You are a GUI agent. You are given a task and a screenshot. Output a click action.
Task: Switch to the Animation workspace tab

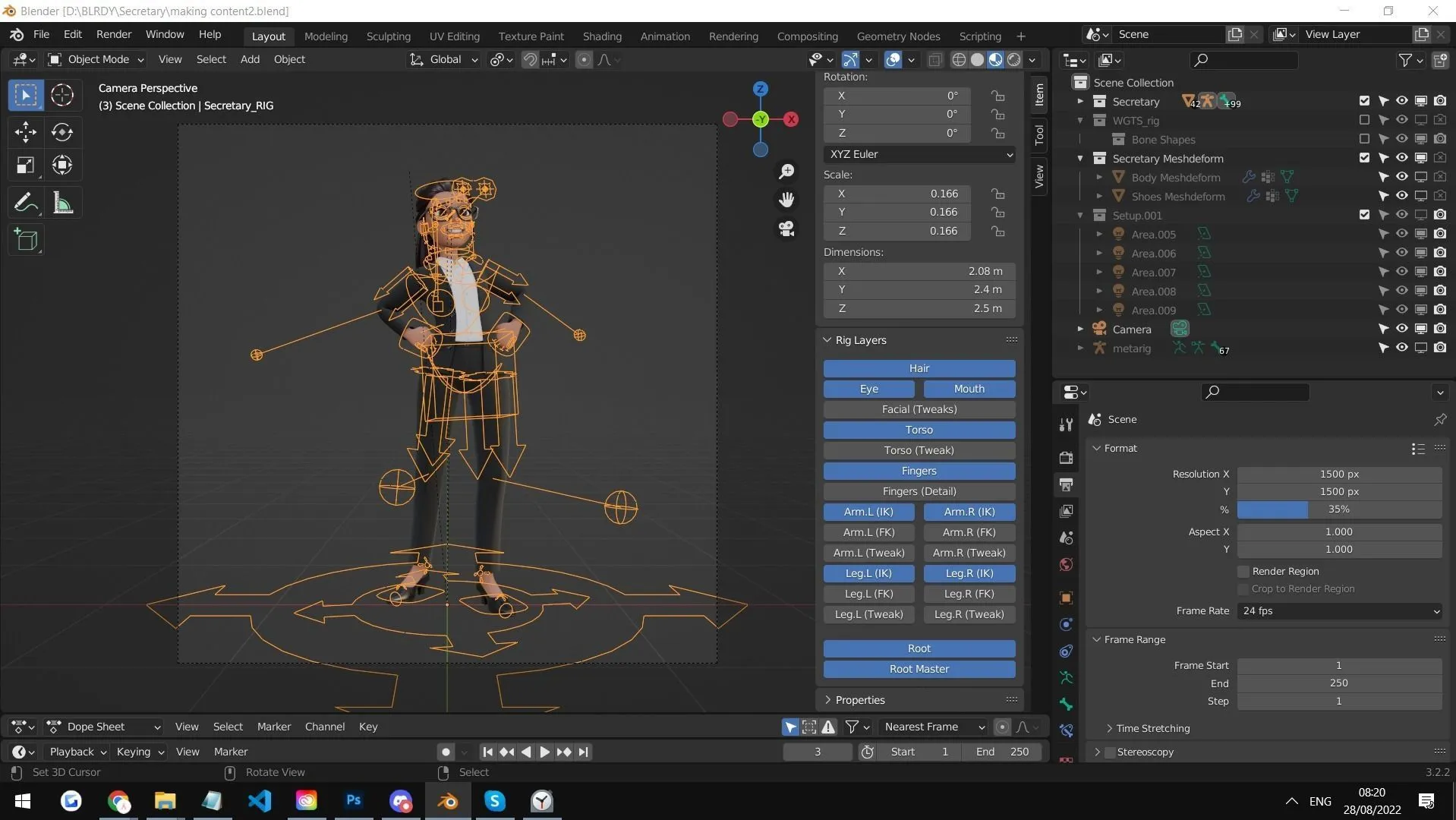664,36
